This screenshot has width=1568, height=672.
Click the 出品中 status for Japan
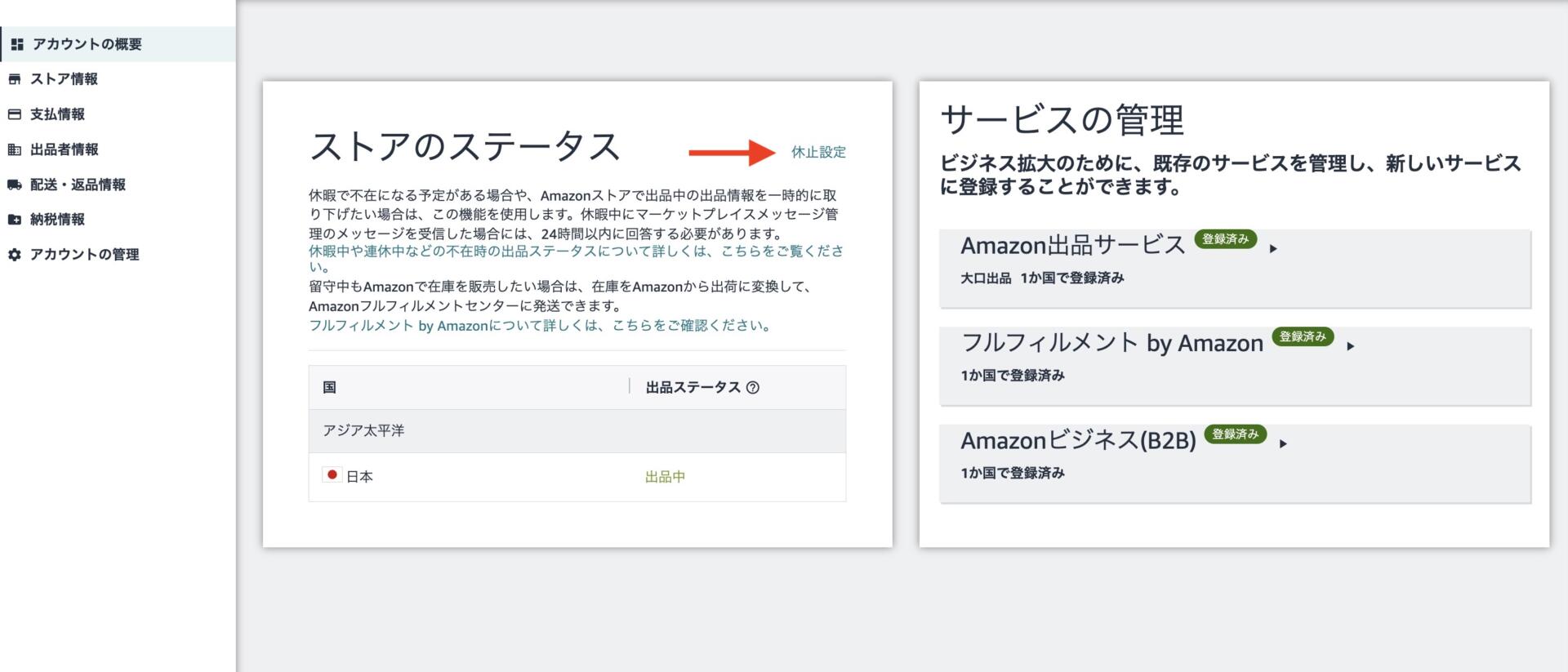pos(665,477)
